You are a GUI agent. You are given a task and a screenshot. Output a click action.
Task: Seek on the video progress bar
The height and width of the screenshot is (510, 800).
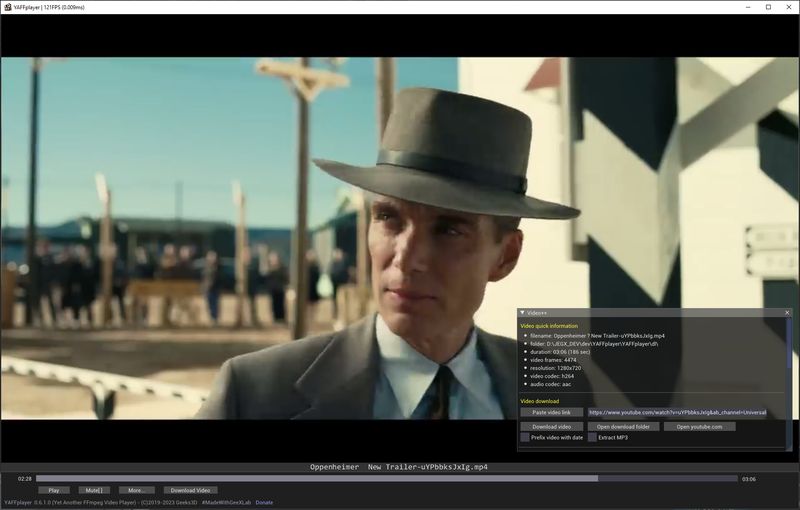387,479
